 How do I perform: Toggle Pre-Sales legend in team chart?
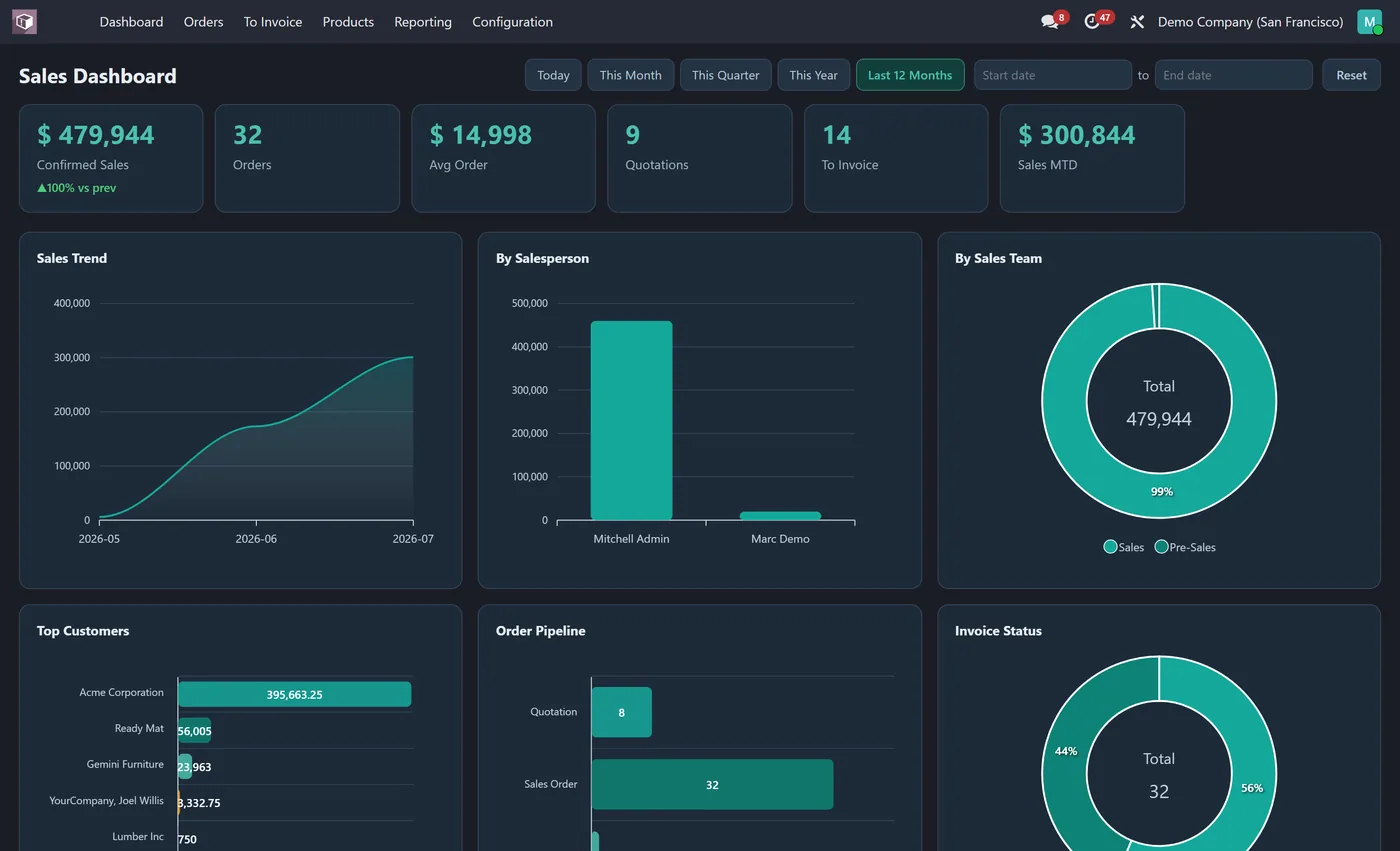click(1185, 547)
